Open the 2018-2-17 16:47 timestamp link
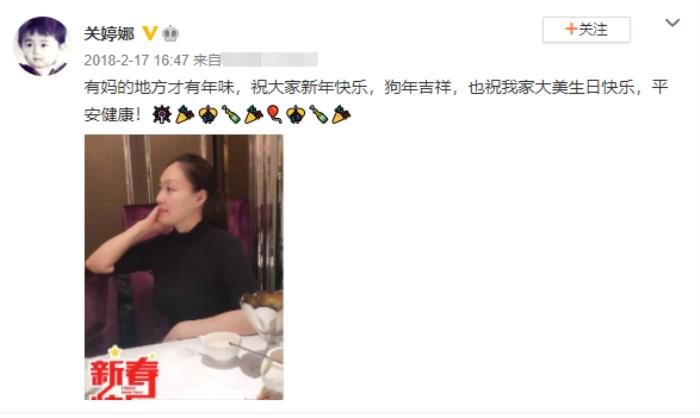The height and width of the screenshot is (418, 700). (136, 60)
